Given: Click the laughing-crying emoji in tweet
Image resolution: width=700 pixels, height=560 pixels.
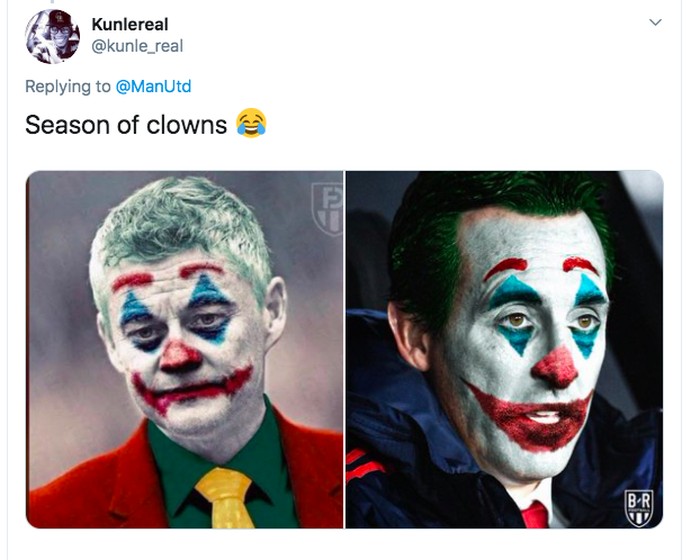Looking at the screenshot, I should 251,125.
